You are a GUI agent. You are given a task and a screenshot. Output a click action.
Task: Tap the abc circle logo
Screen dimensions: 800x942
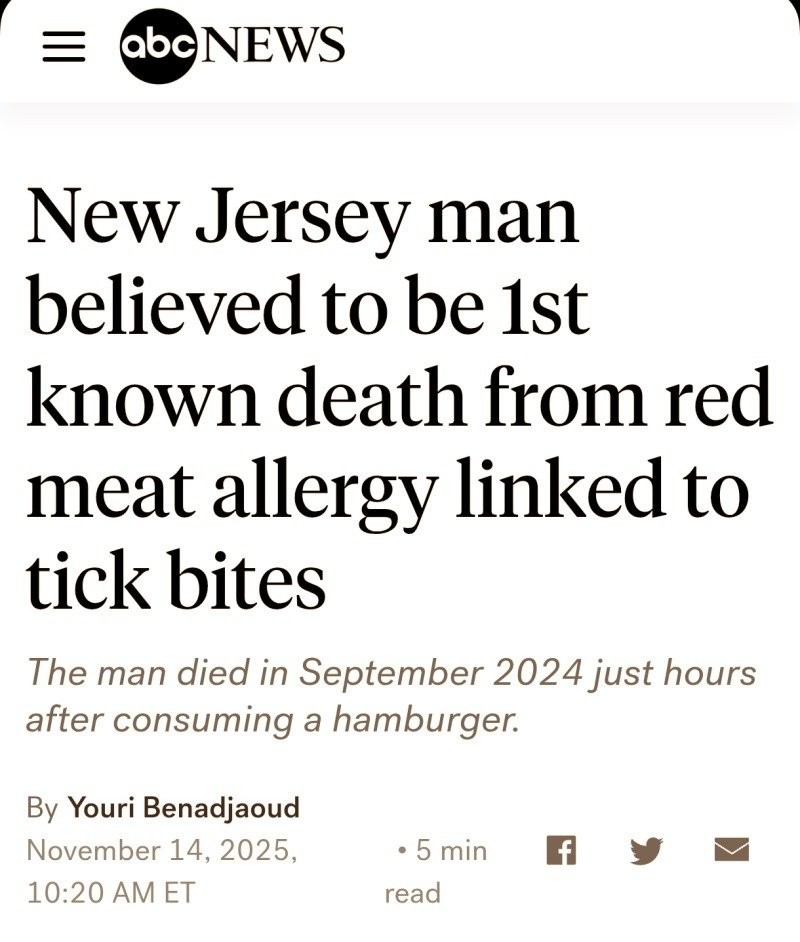point(159,44)
